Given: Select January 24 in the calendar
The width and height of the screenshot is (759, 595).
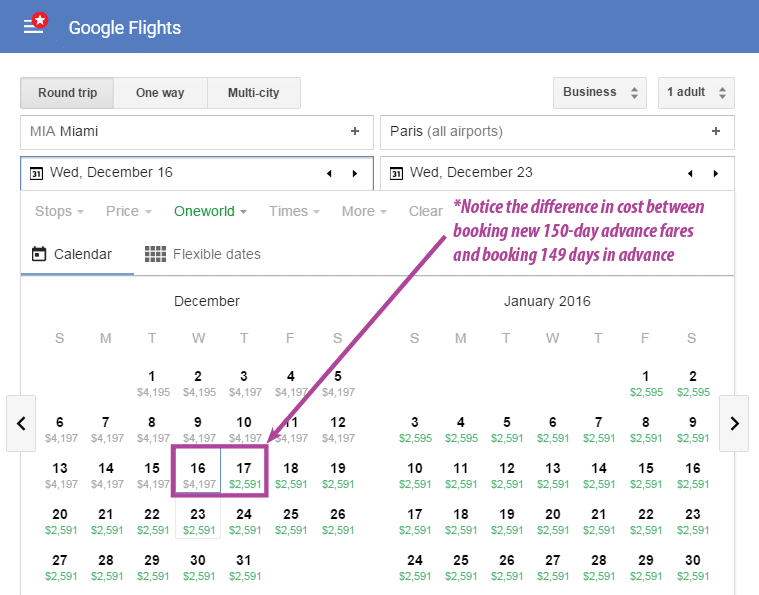Looking at the screenshot, I should 415,567.
